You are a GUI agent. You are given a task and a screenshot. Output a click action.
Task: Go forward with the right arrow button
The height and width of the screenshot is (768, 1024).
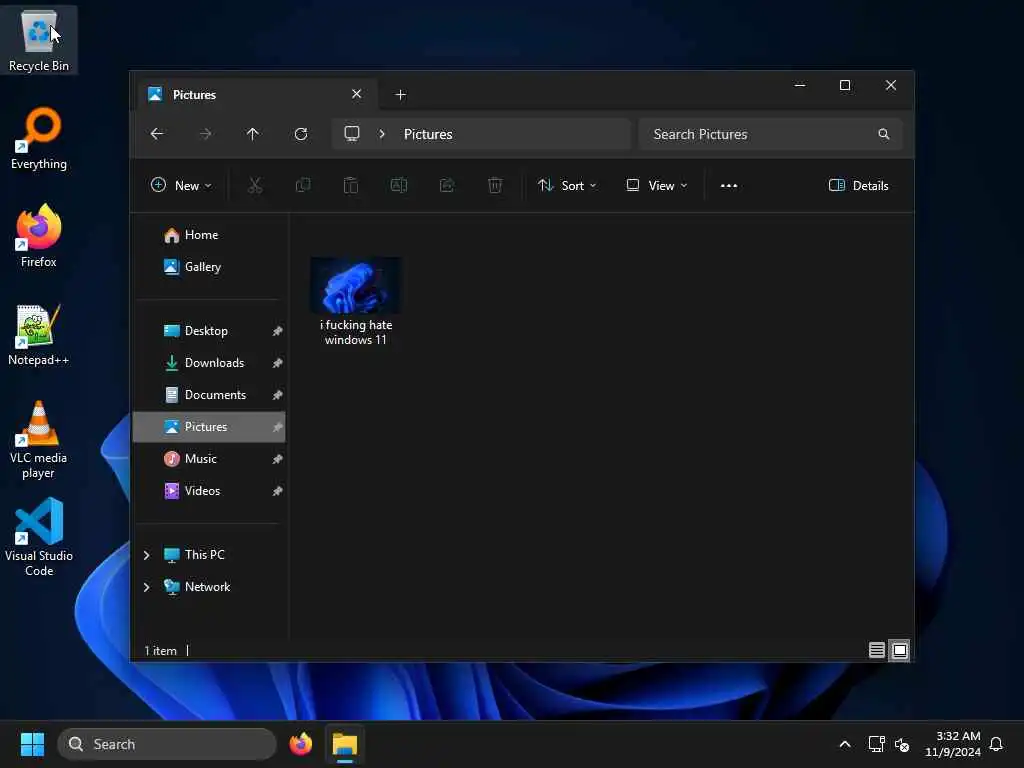[205, 134]
